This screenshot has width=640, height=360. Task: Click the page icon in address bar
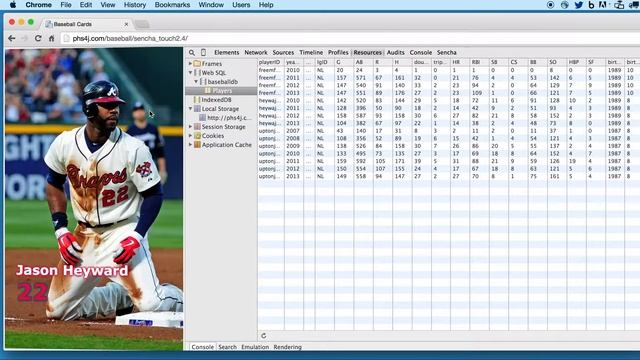(66, 38)
